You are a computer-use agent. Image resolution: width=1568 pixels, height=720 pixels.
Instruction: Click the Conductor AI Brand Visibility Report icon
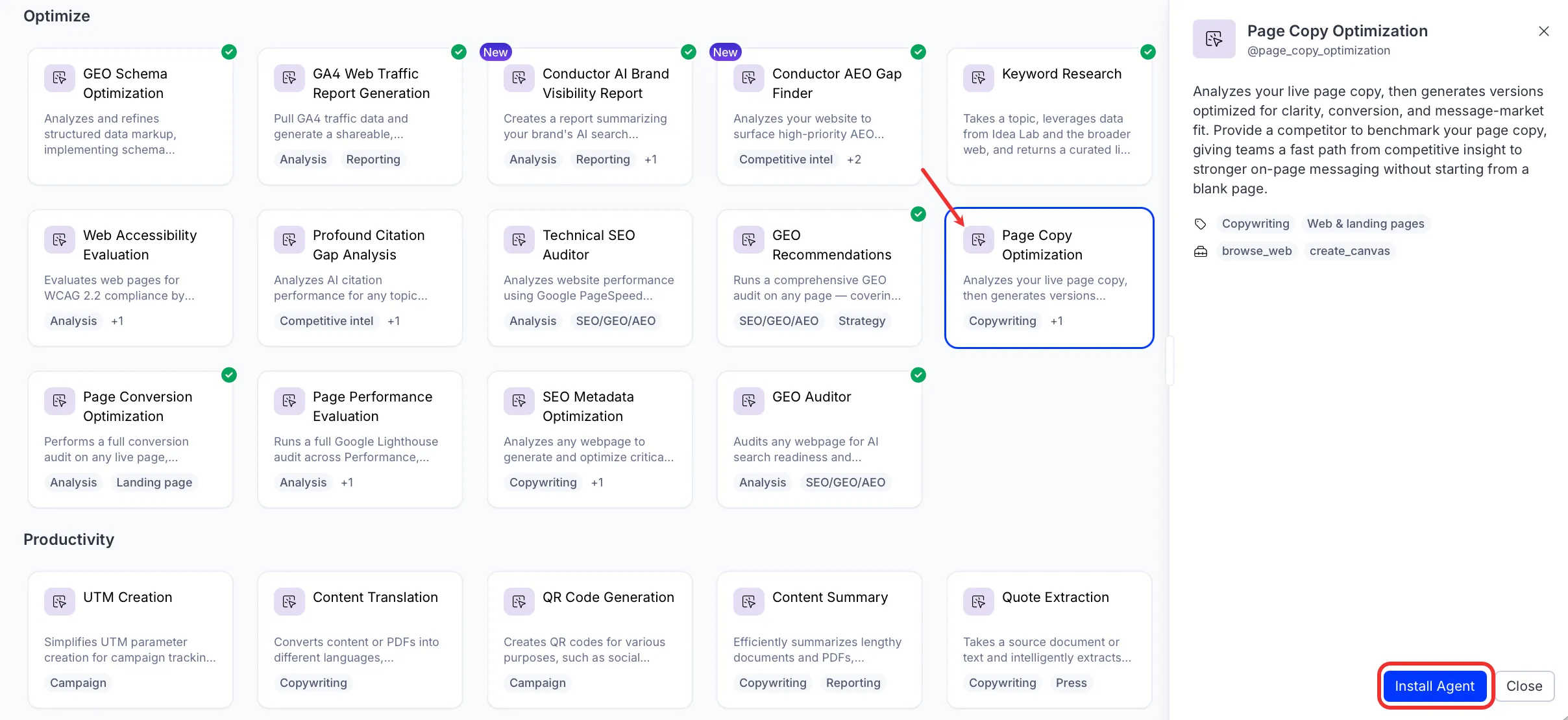coord(519,78)
